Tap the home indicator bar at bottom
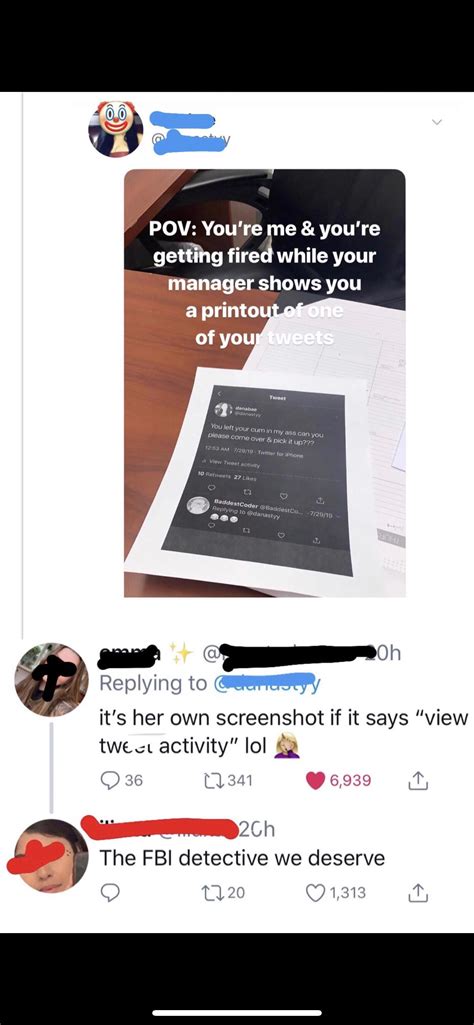 [237, 1014]
